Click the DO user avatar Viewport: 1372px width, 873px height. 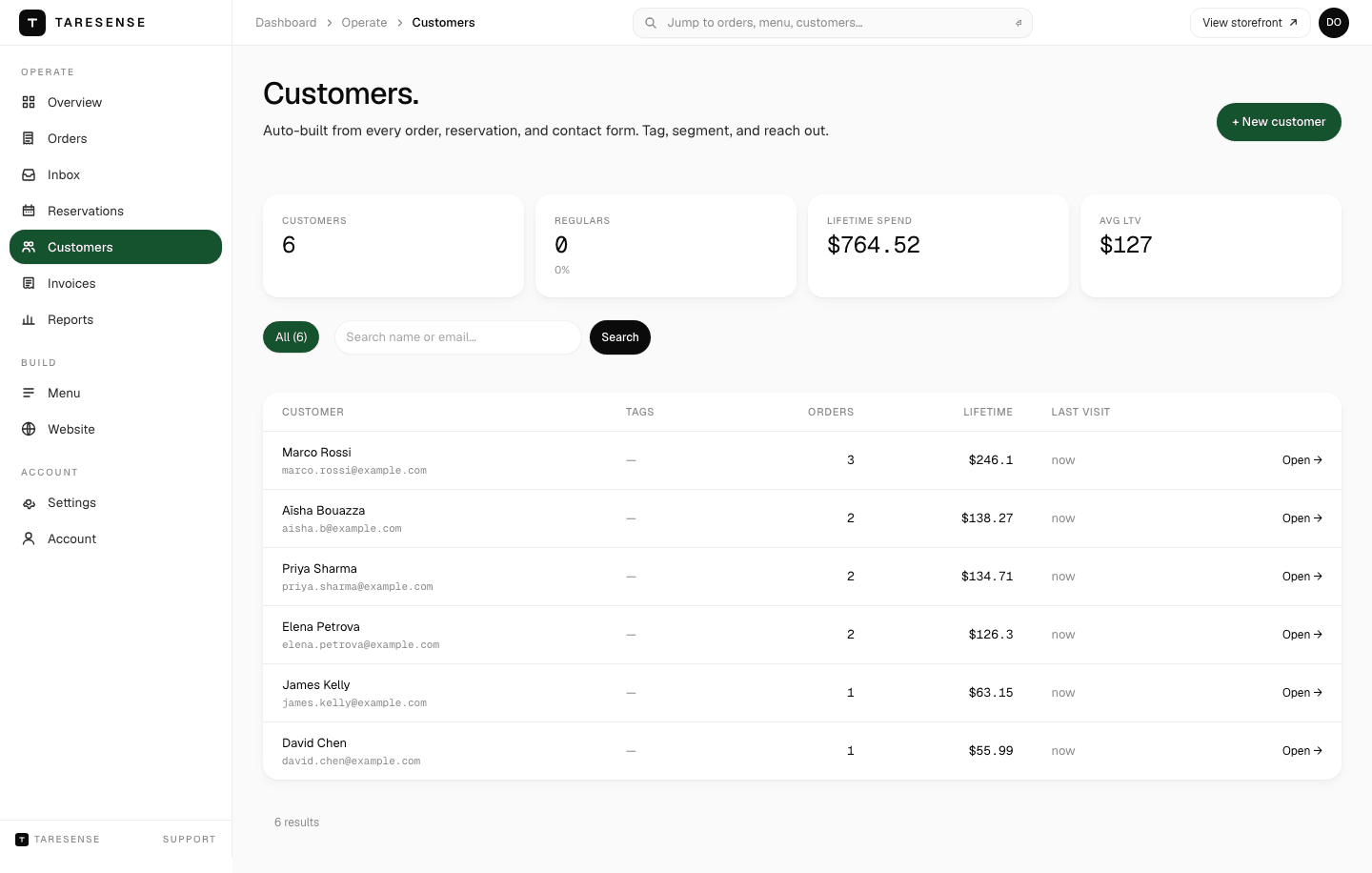pos(1334,23)
